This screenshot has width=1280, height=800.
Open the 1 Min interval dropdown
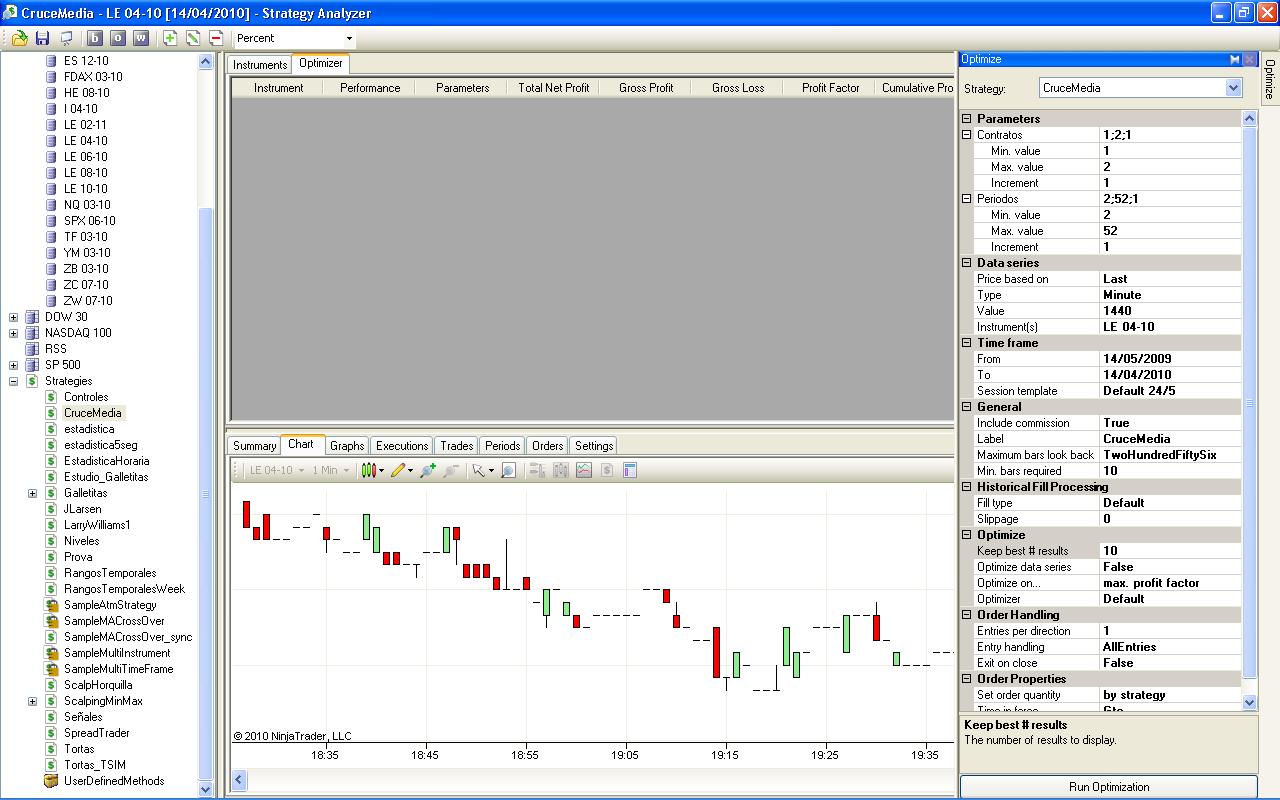point(332,470)
